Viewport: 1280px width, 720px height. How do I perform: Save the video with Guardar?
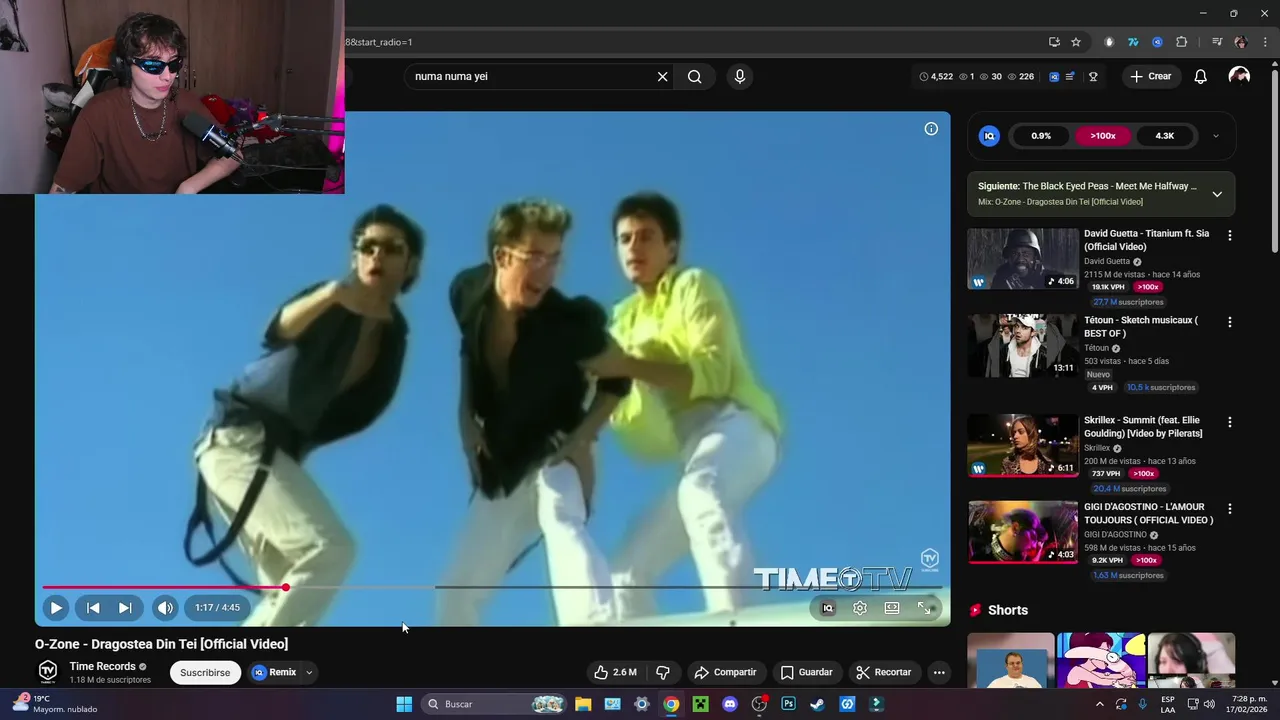[x=807, y=672]
